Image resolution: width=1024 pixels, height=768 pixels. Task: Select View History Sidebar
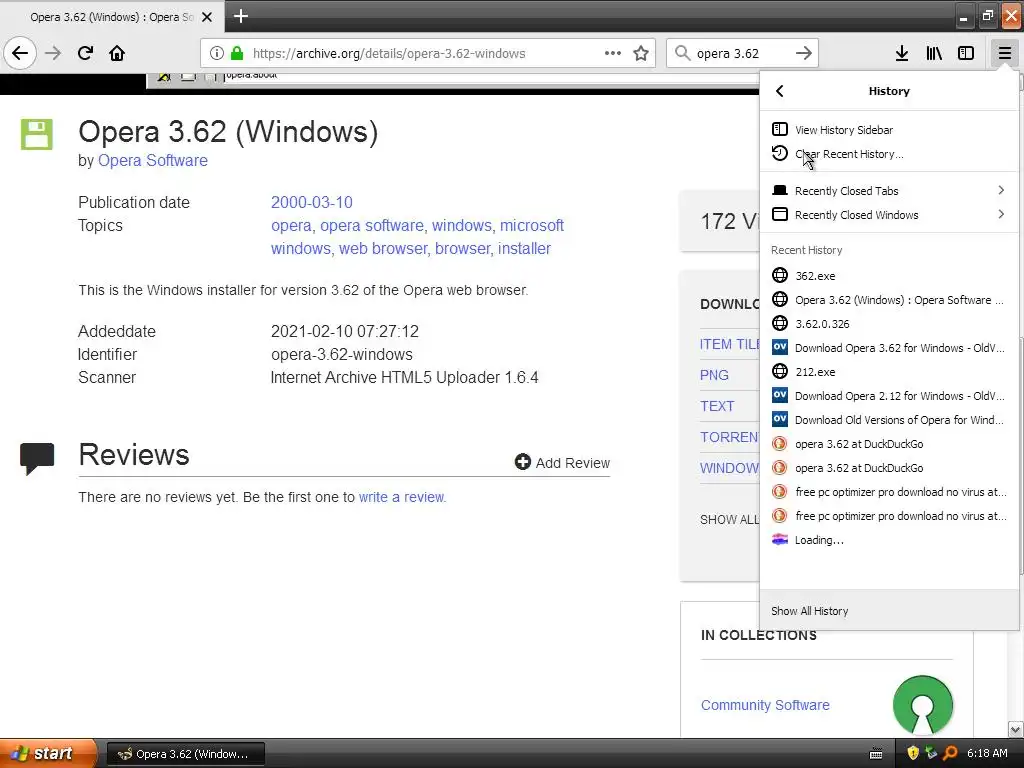coord(889,129)
